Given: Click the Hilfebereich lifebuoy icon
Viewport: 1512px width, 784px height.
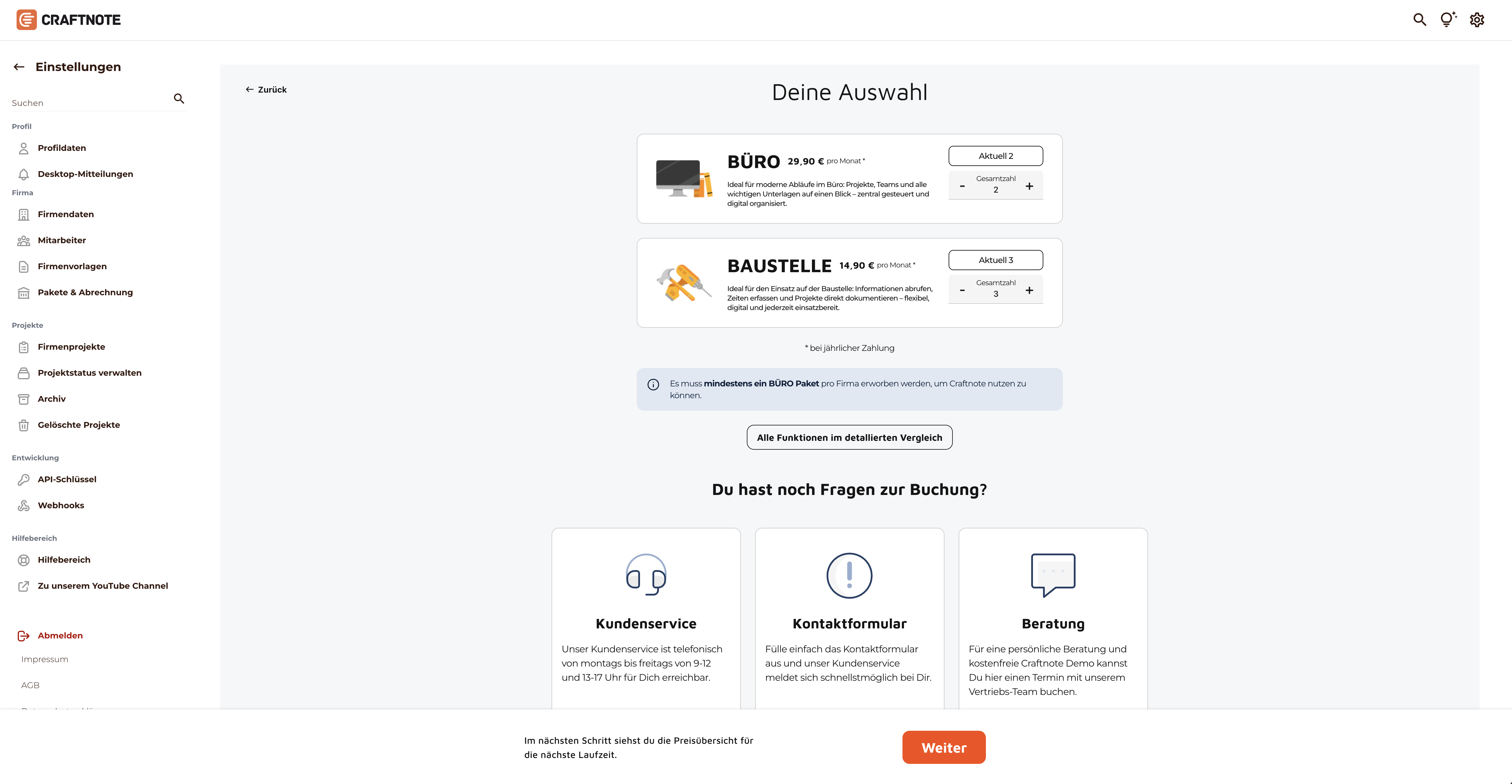Looking at the screenshot, I should (23, 560).
